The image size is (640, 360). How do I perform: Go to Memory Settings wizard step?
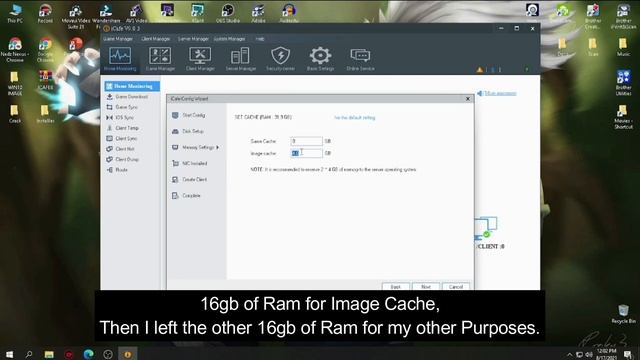point(198,147)
